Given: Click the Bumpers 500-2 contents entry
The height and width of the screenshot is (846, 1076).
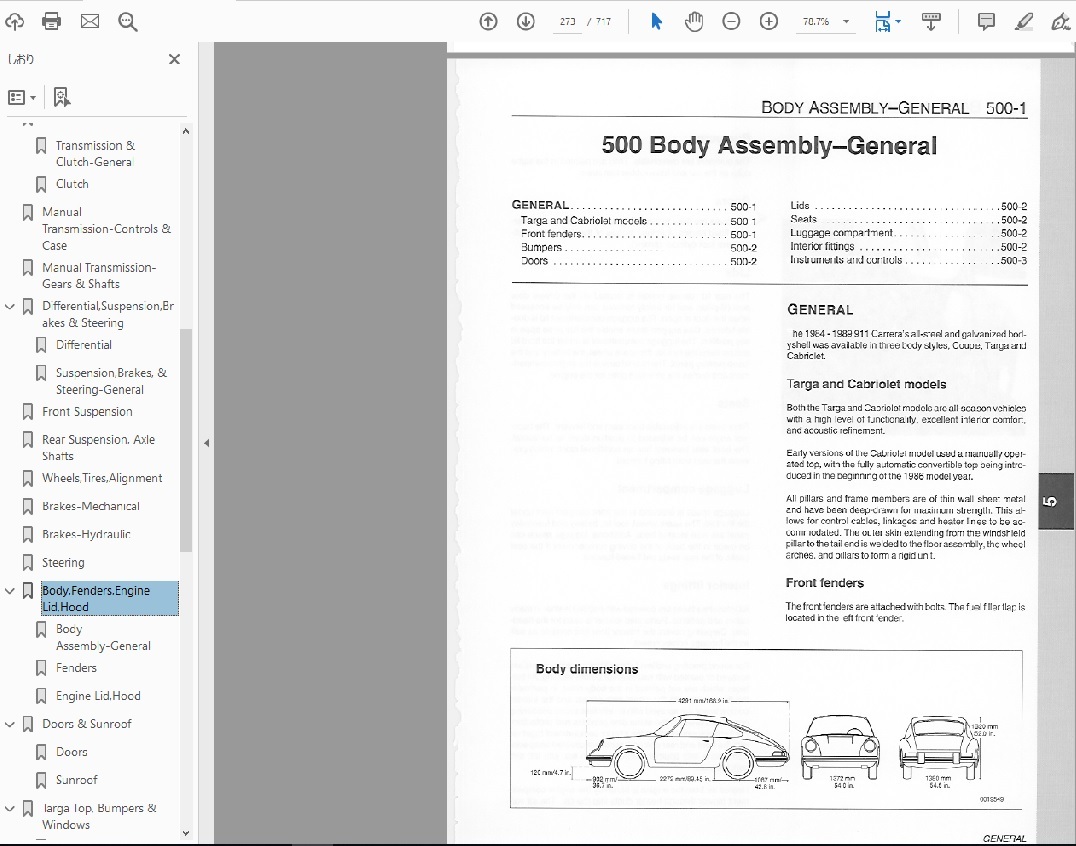Looking at the screenshot, I should (639, 248).
